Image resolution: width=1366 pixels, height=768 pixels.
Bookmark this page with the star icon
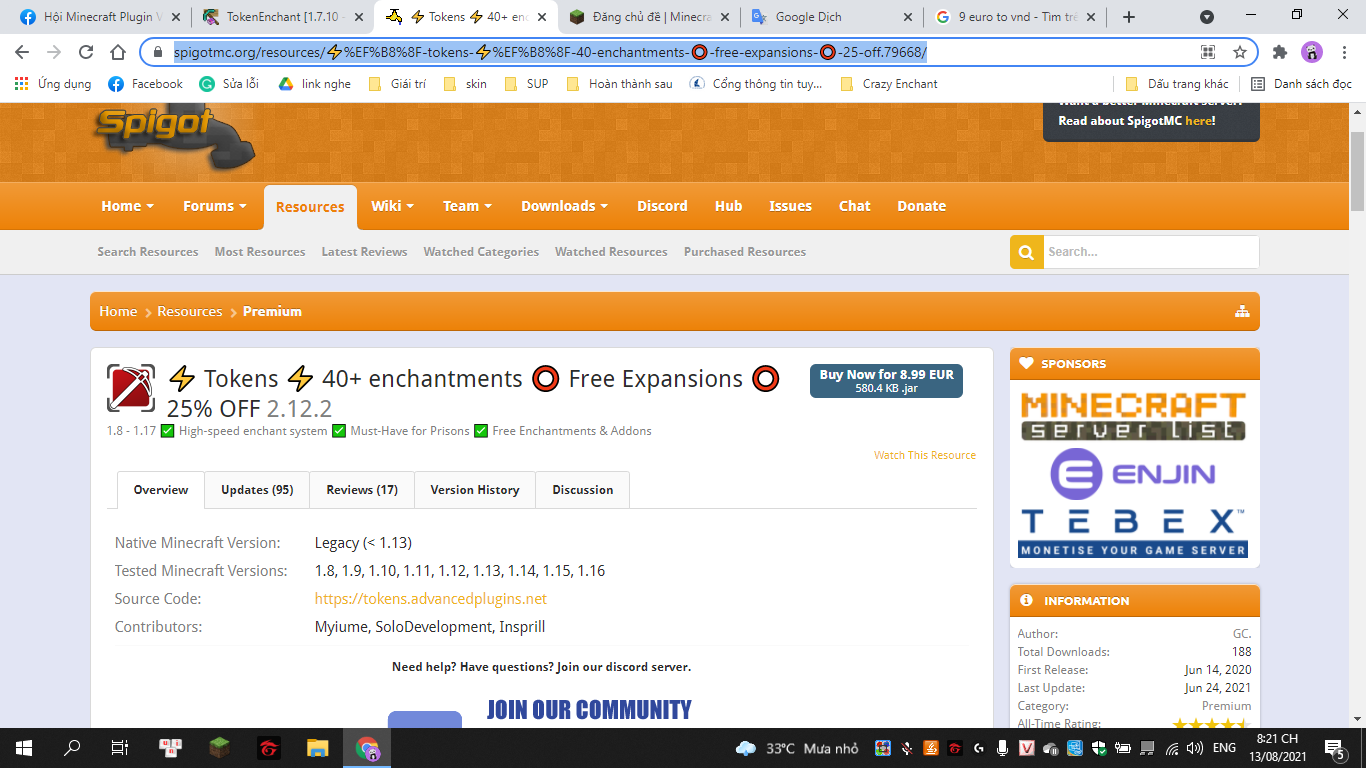coord(1240,52)
